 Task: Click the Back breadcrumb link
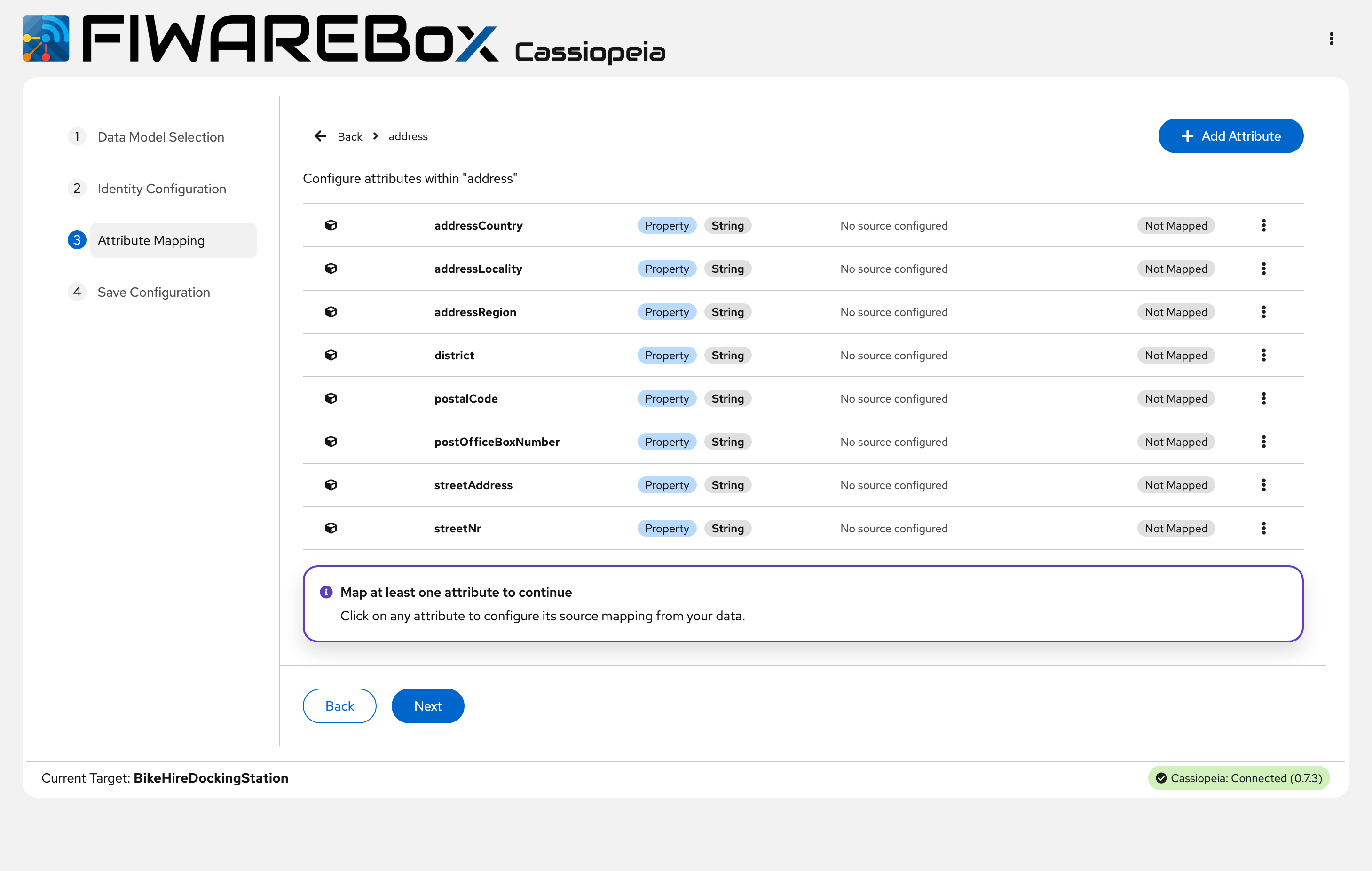(350, 136)
